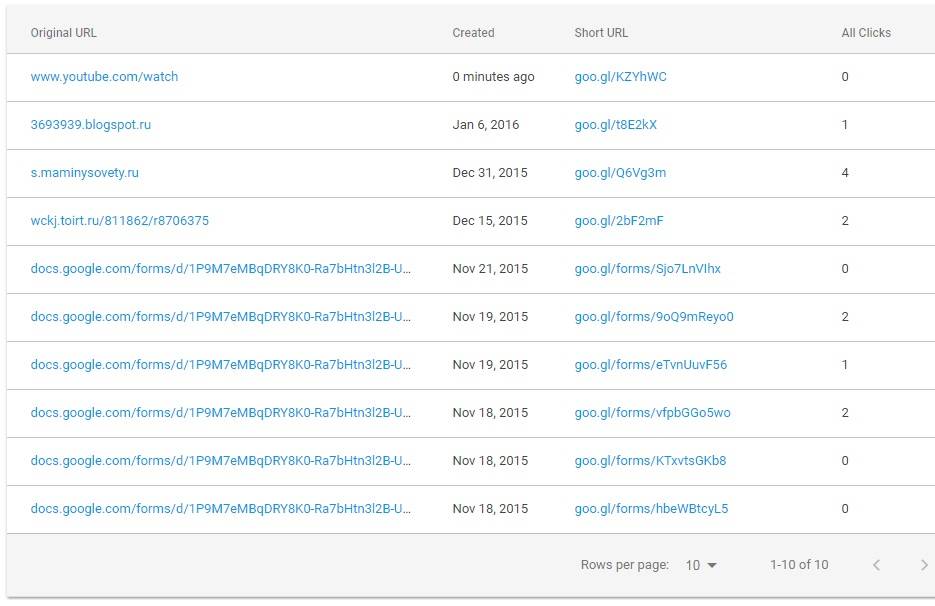
Task: Open short URL goo.gl/2bF2mF
Action: click(619, 221)
